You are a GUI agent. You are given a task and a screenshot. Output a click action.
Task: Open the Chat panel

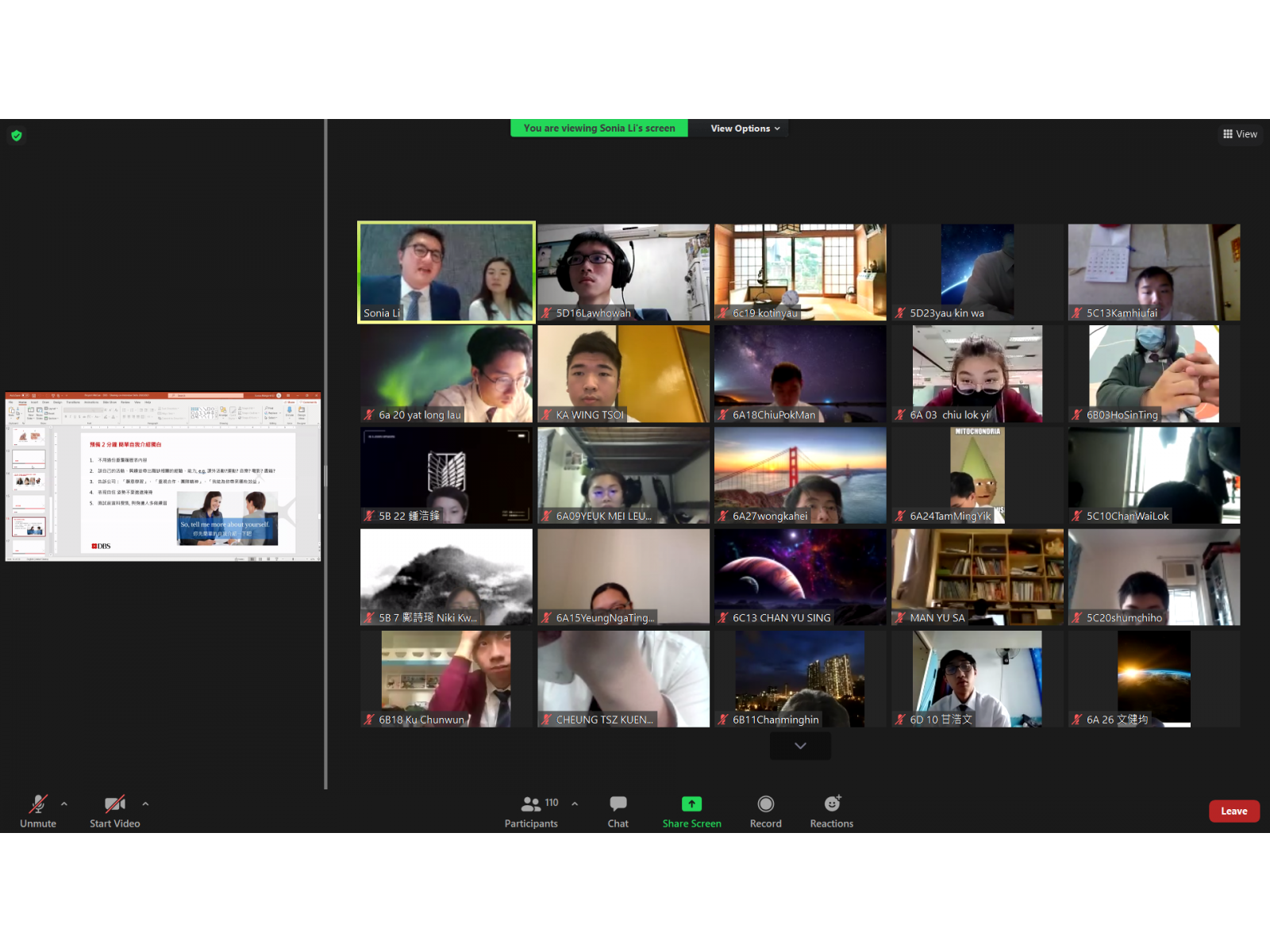coord(618,804)
